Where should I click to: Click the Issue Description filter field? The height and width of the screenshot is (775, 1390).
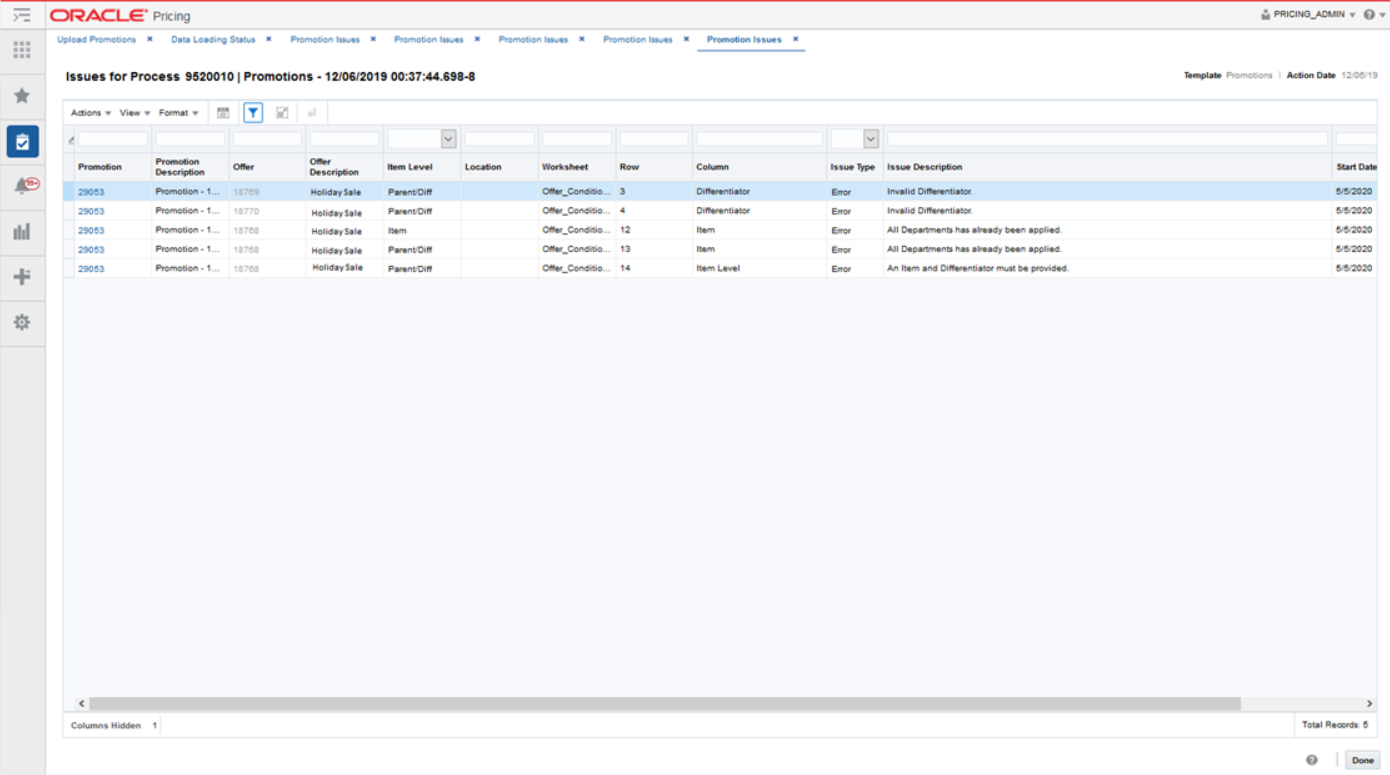(1107, 139)
